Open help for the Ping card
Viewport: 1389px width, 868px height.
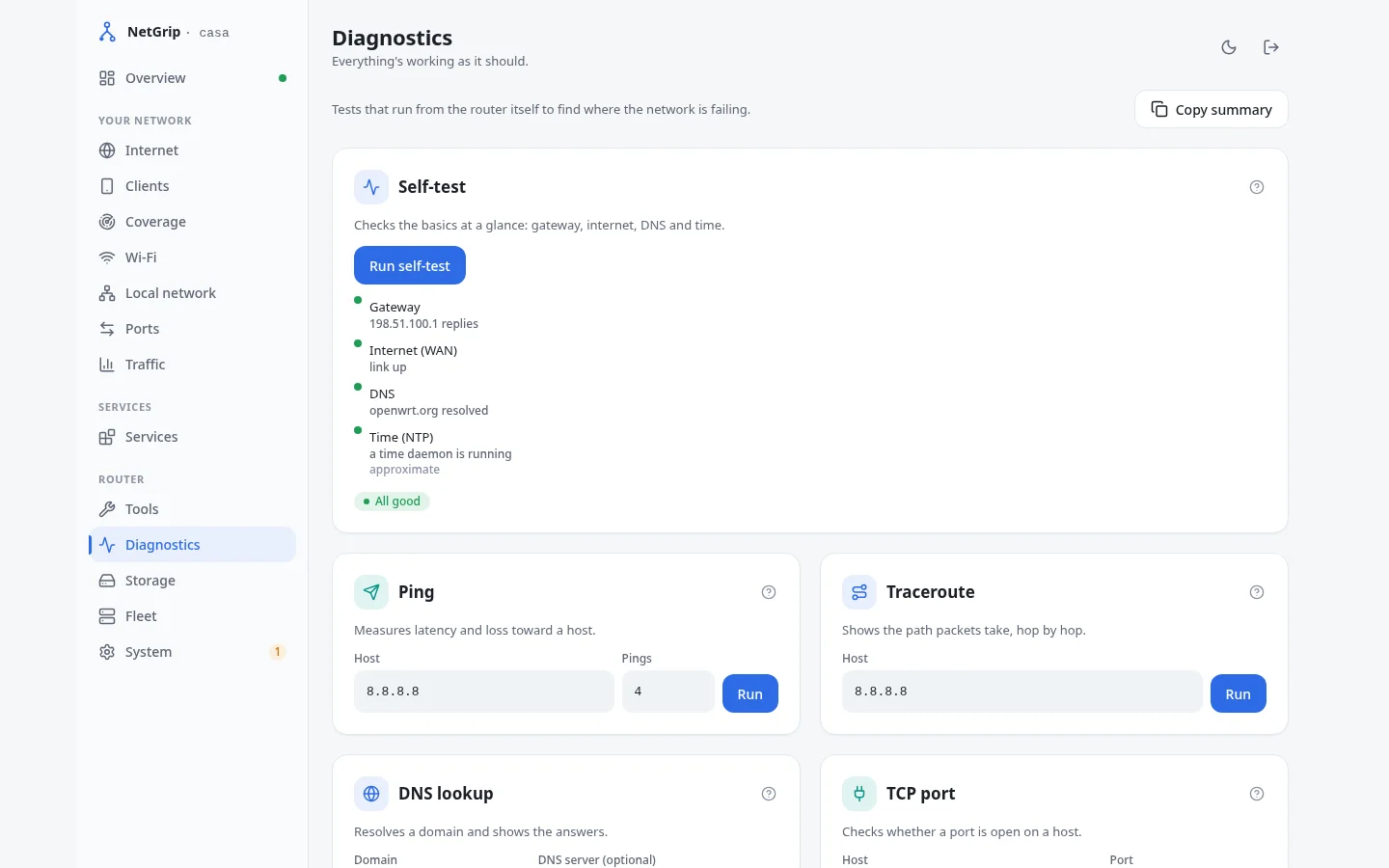769,592
